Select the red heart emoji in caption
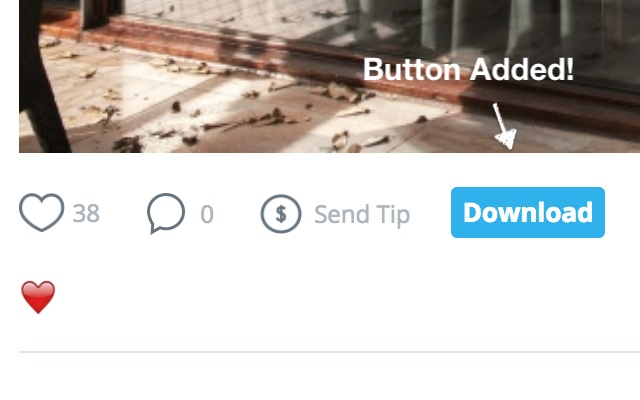 click(x=38, y=297)
